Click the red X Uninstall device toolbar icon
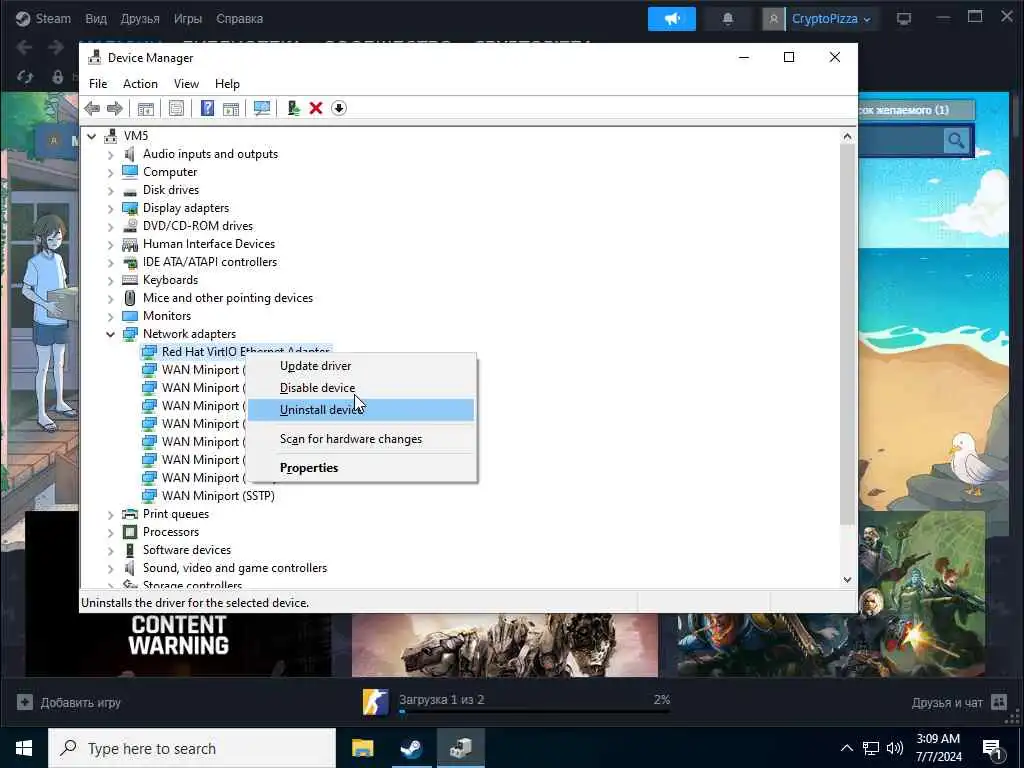1024x768 pixels. (x=315, y=108)
